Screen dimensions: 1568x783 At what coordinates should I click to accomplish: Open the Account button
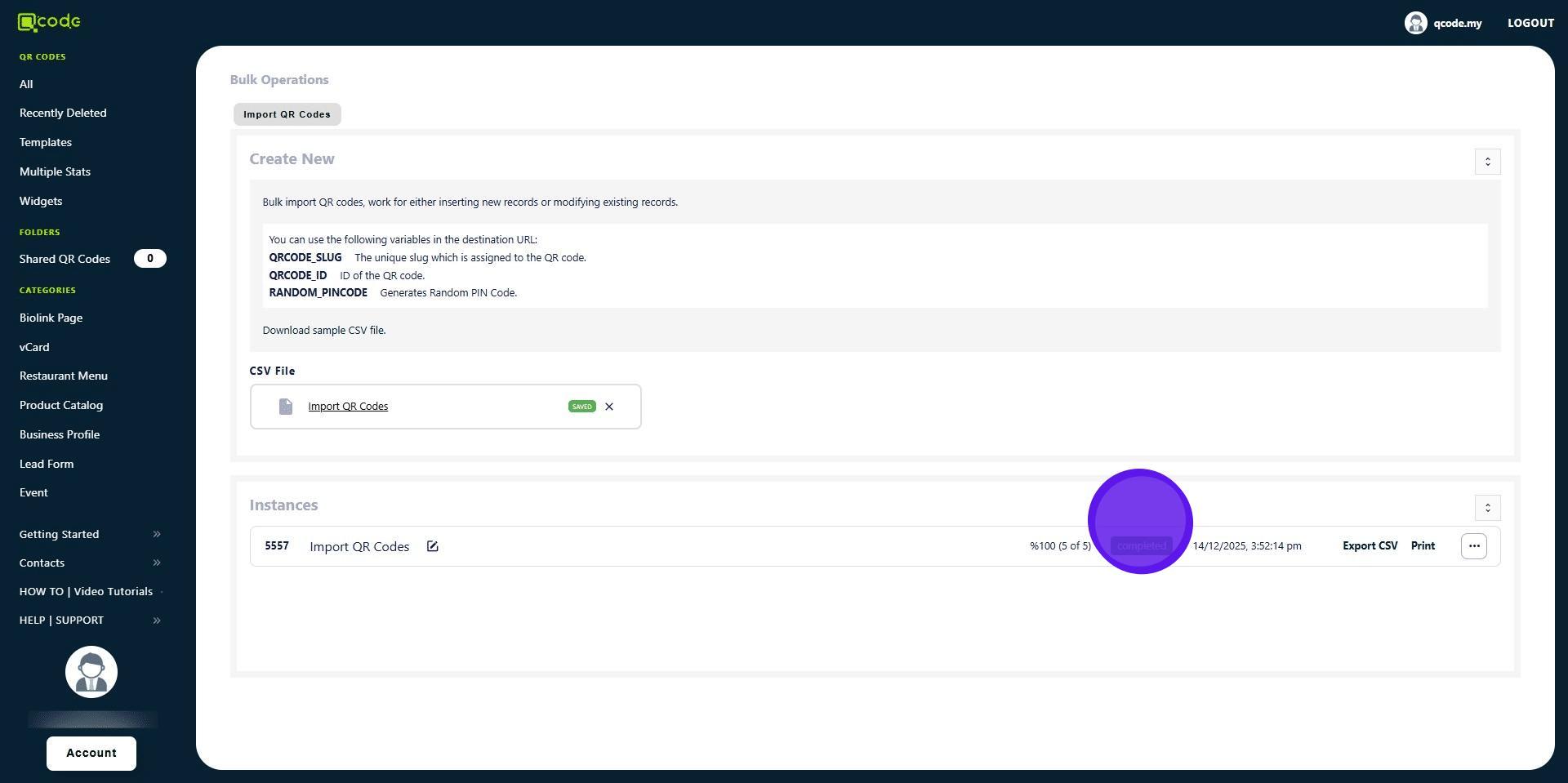point(91,753)
